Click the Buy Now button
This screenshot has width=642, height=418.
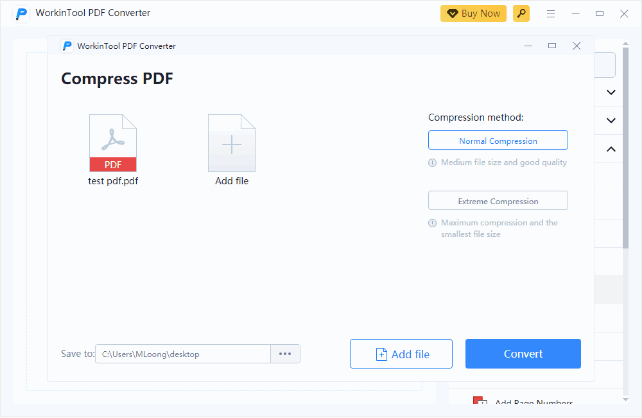(473, 14)
